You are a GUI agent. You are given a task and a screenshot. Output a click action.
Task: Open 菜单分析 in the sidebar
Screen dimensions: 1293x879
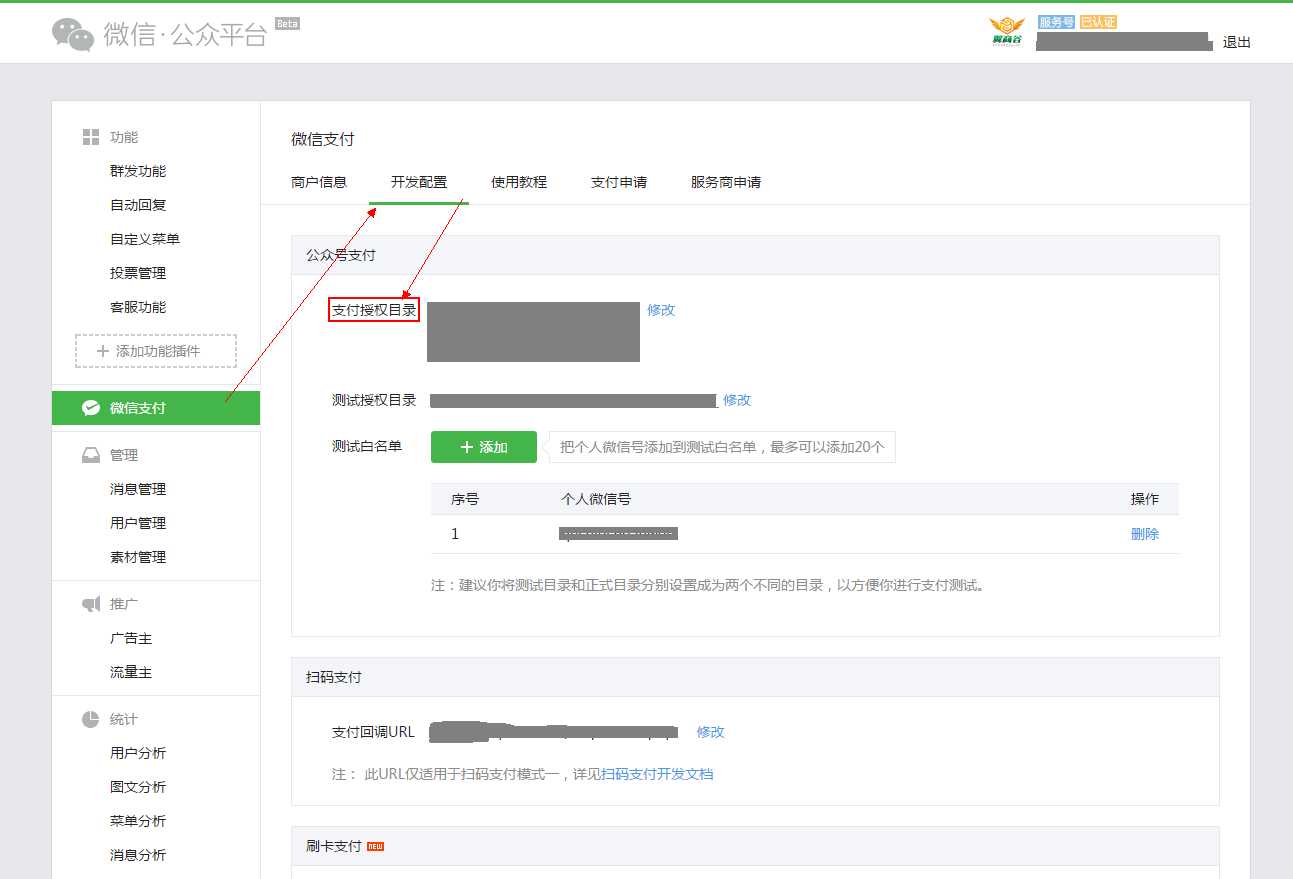pos(138,821)
